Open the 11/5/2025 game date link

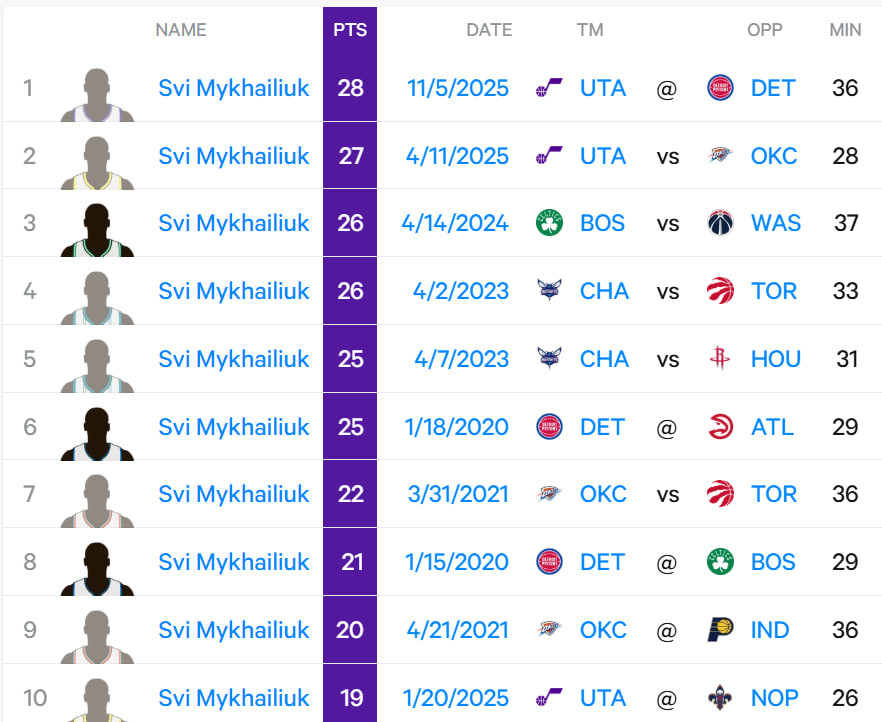tap(458, 88)
